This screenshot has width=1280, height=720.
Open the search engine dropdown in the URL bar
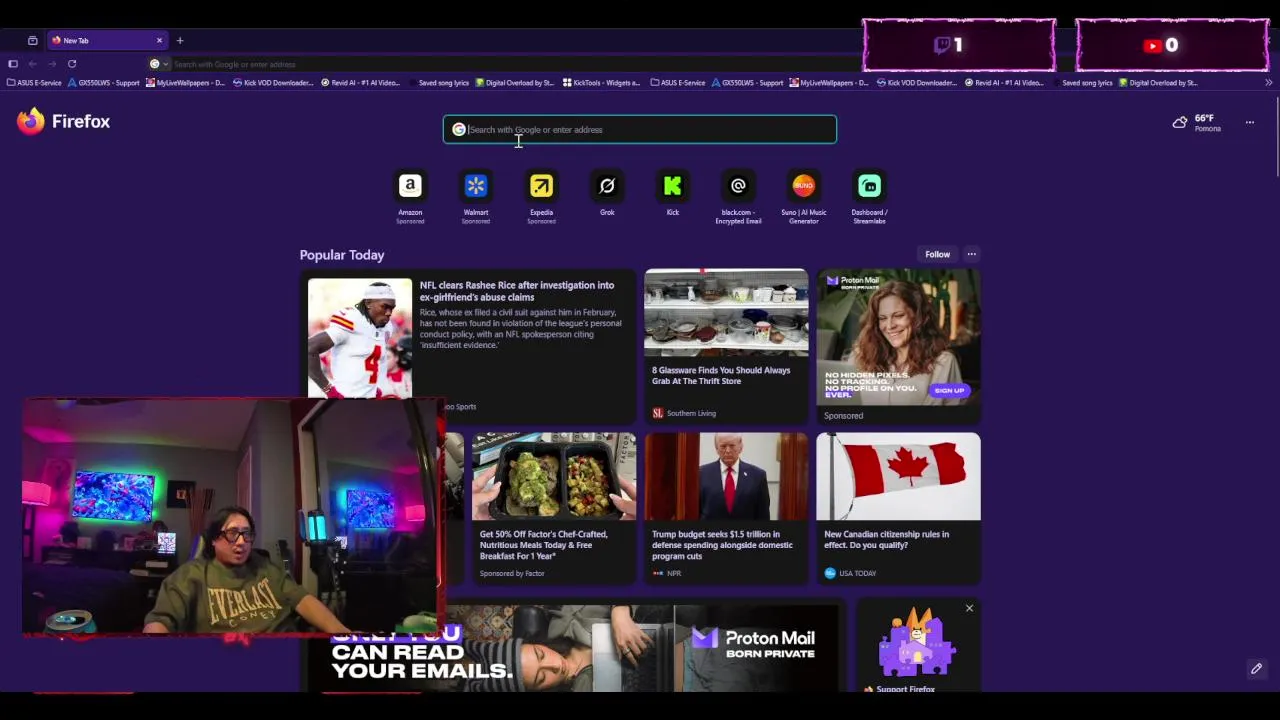(158, 64)
